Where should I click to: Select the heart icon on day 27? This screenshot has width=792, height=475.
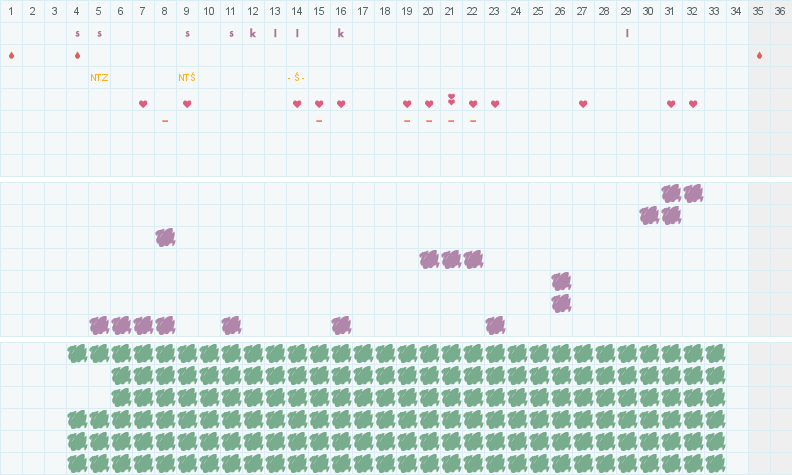click(x=583, y=104)
